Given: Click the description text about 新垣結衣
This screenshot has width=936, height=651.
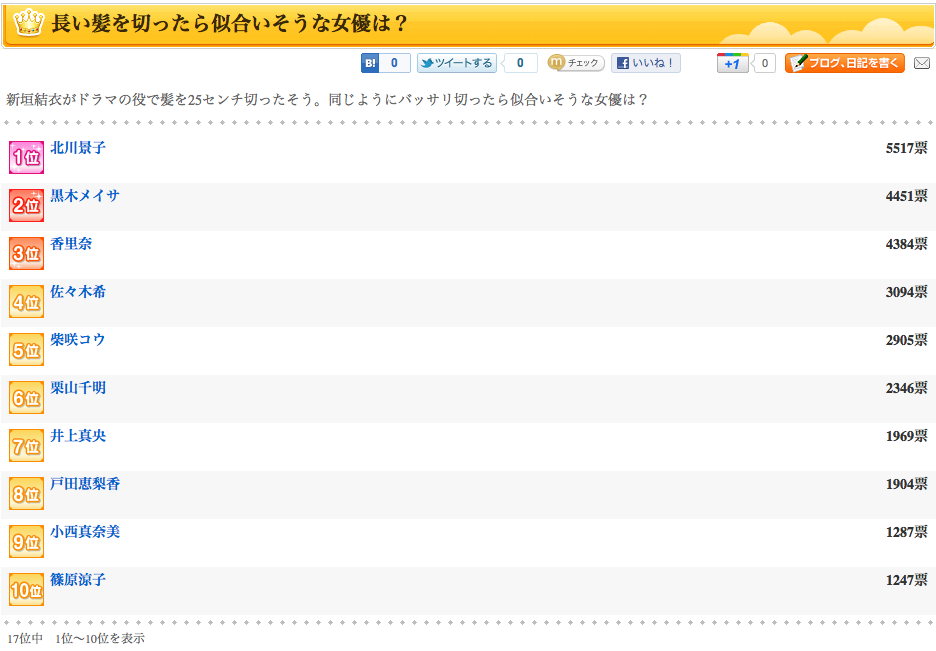Looking at the screenshot, I should 327,99.
